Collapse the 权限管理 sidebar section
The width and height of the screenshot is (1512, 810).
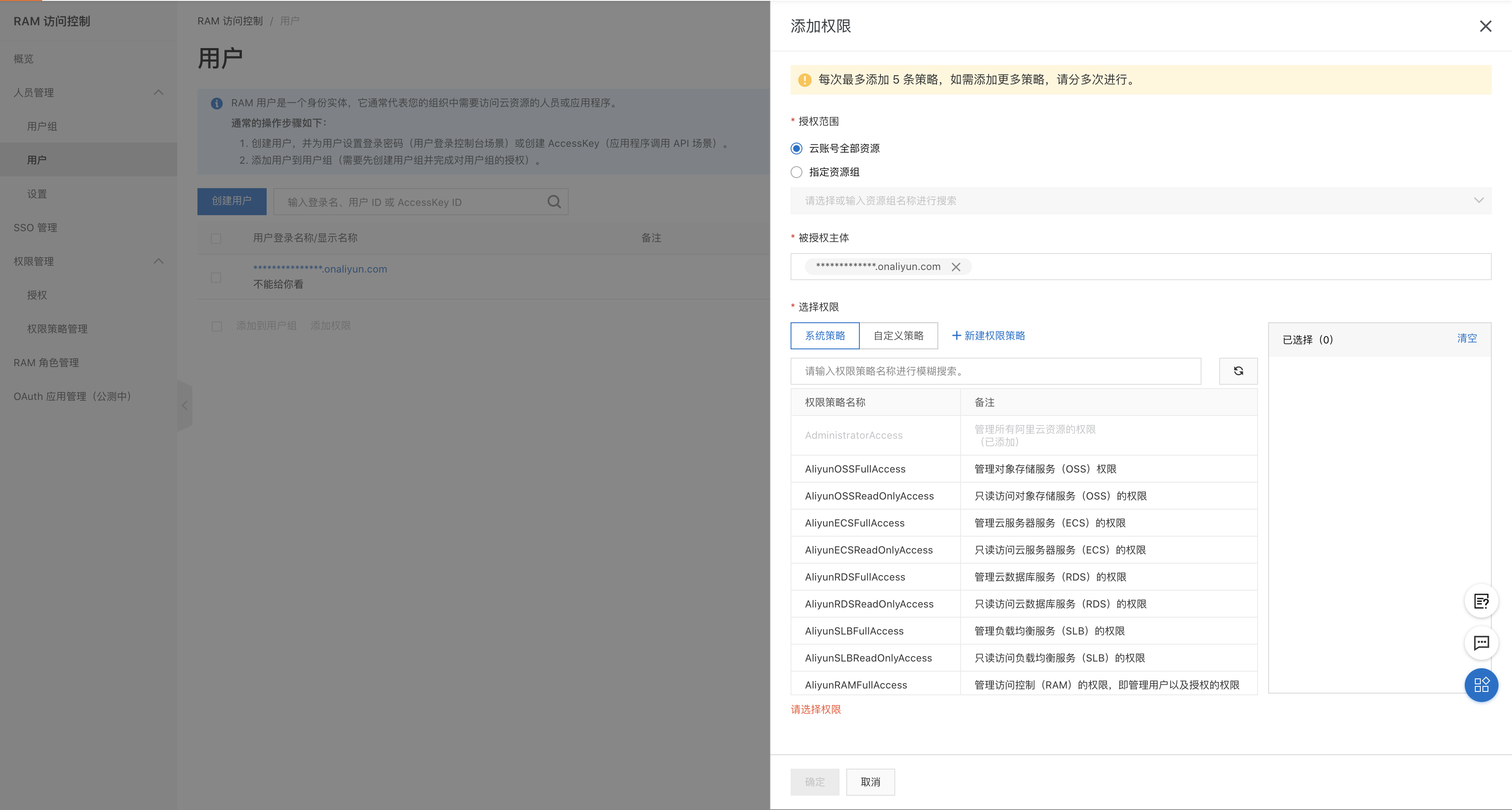(x=159, y=261)
